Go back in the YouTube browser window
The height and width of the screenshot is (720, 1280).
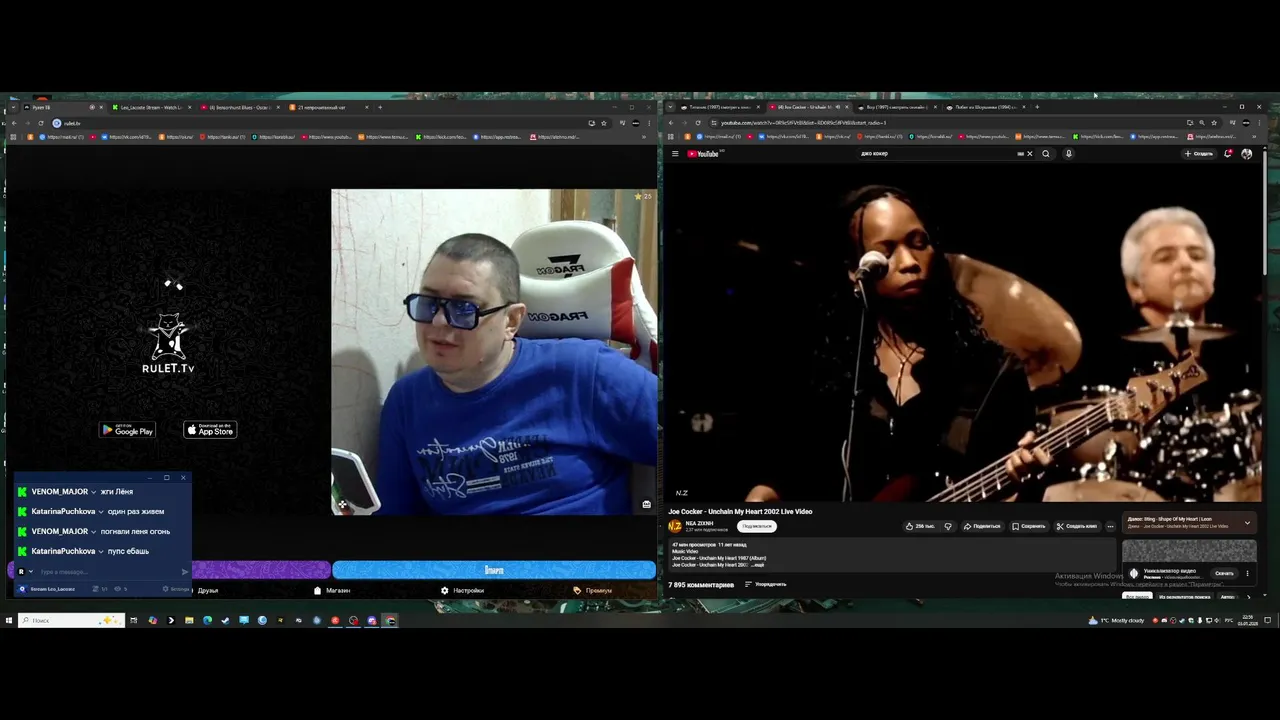(x=671, y=123)
